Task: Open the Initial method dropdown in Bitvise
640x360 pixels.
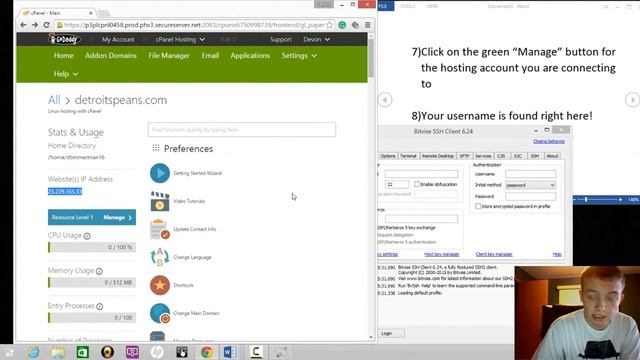Action: tap(530, 185)
